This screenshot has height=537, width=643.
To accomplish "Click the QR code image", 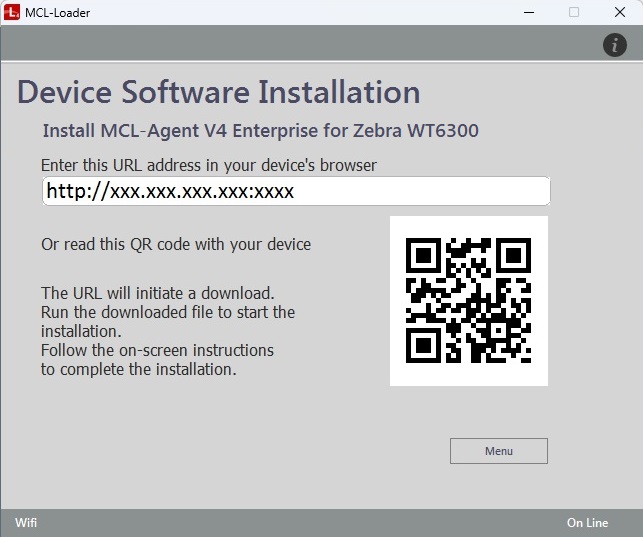I will coord(469,301).
